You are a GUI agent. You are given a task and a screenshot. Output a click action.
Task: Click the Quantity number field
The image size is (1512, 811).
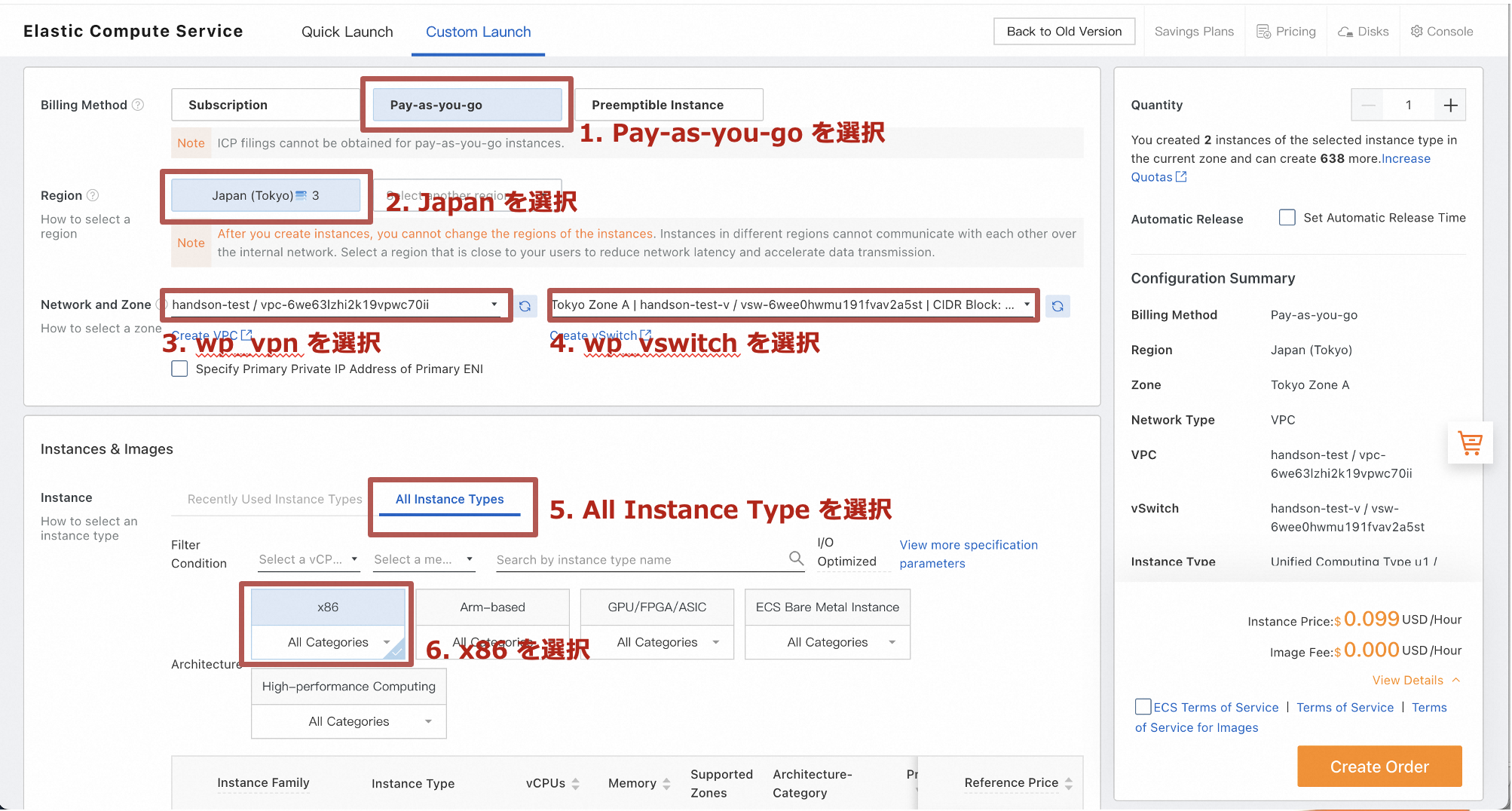click(1408, 106)
